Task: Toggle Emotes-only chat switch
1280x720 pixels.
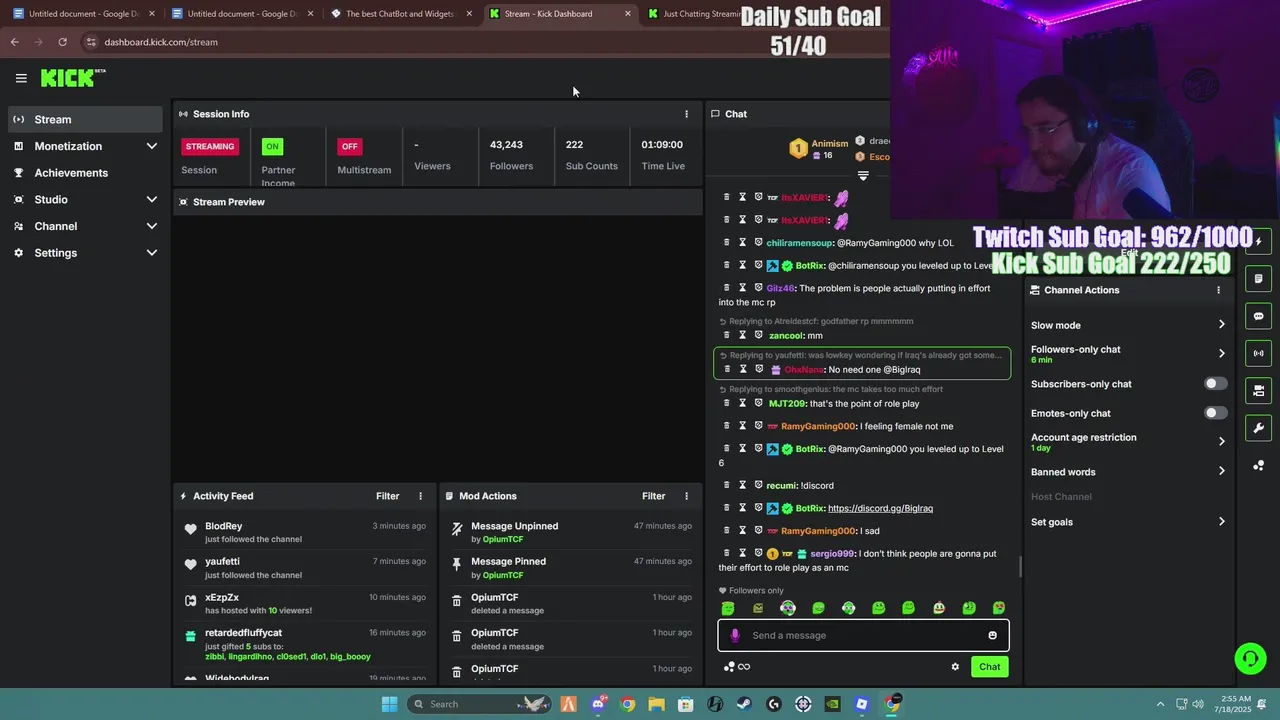Action: coord(1215,413)
